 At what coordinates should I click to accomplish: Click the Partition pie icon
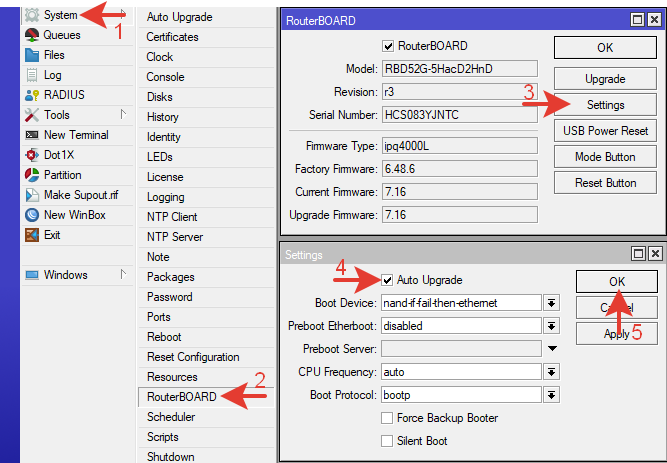(32, 175)
